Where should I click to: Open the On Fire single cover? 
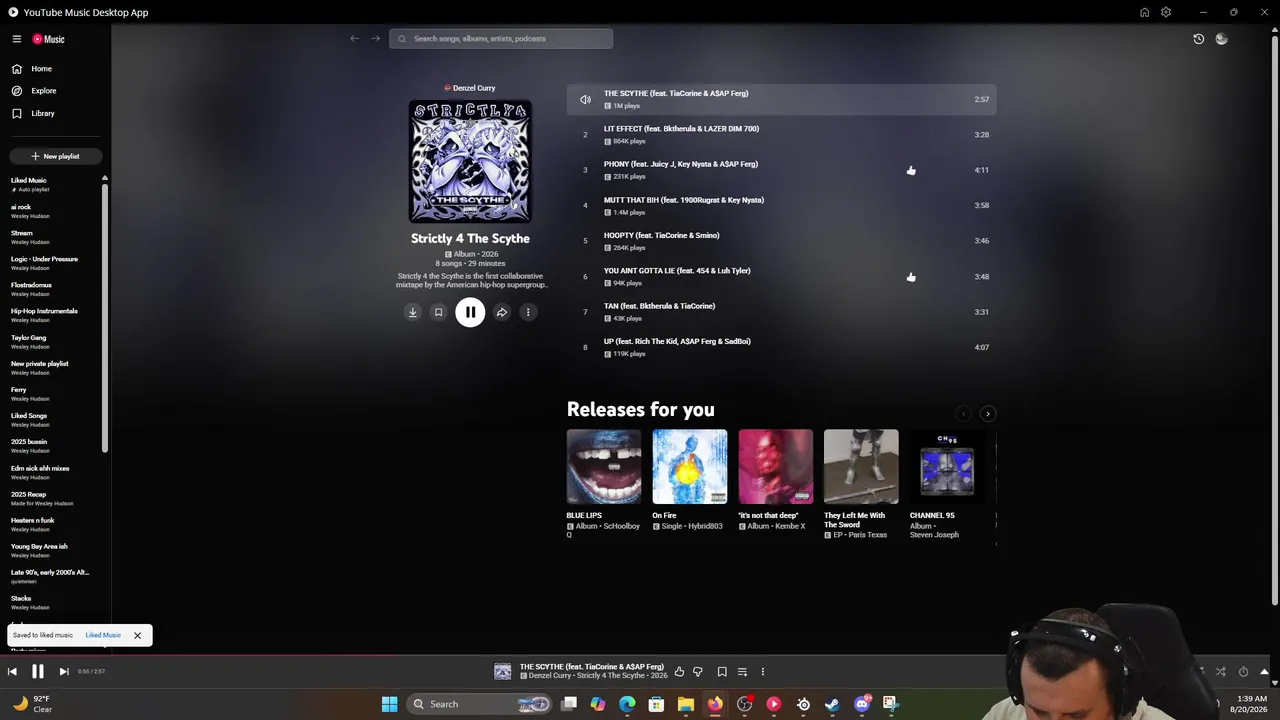pyautogui.click(x=690, y=467)
